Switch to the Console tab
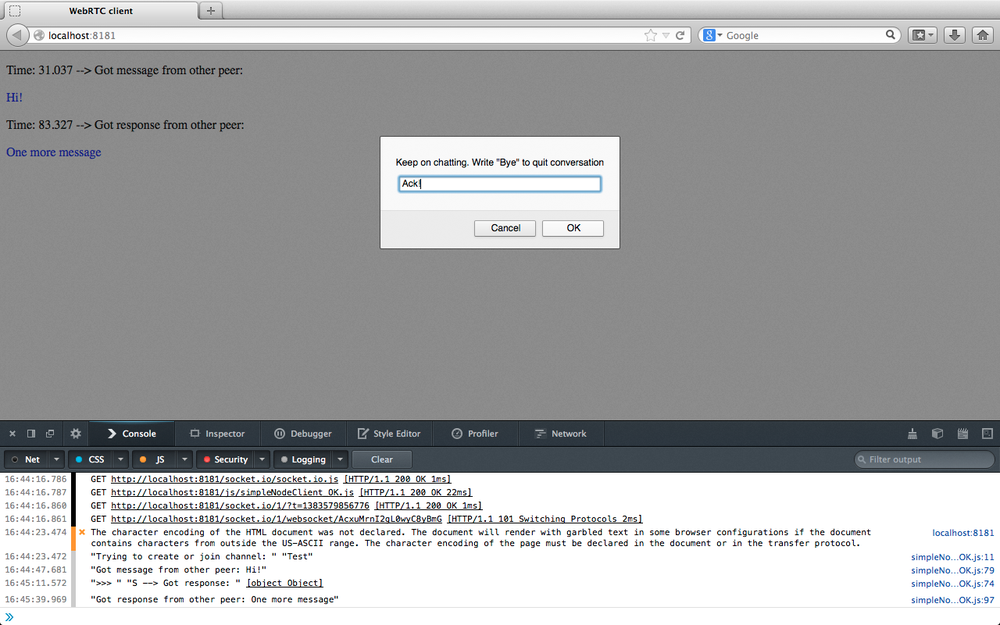The image size is (1000, 625). tap(131, 434)
